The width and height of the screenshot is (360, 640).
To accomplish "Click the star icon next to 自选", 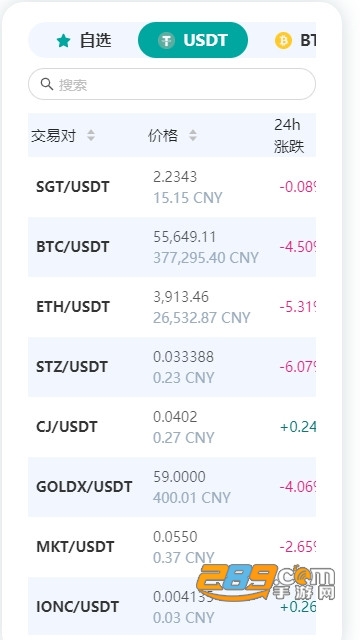I will click(64, 40).
